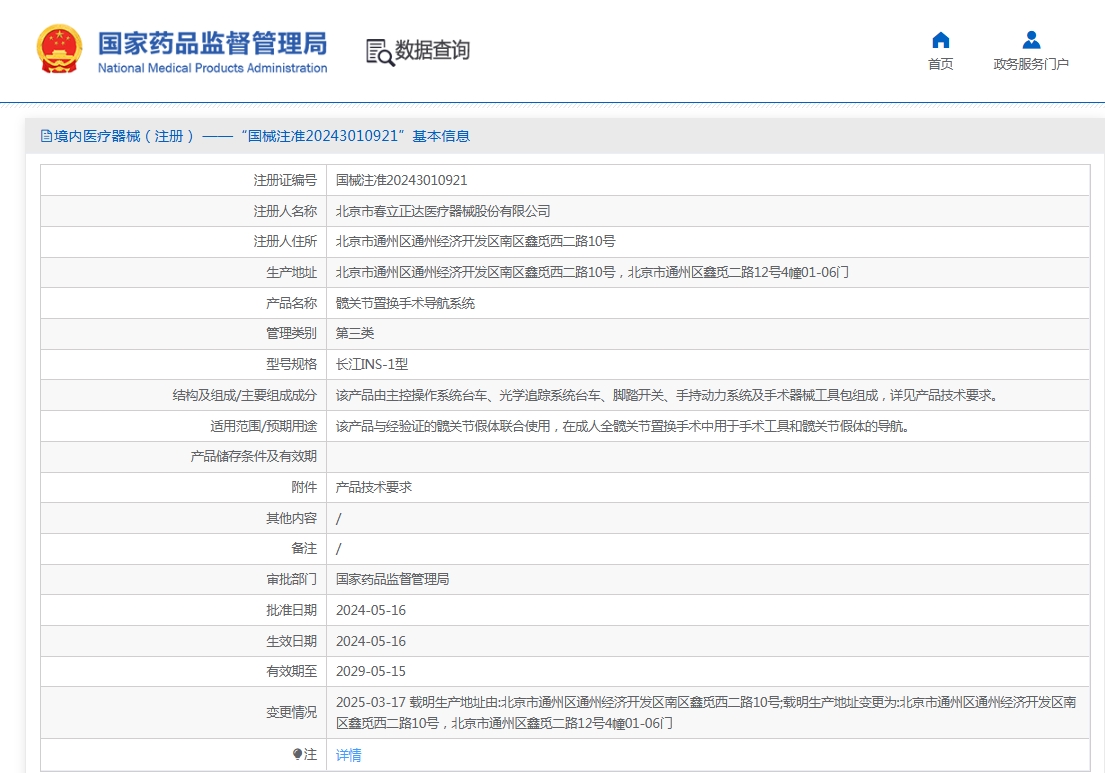Image resolution: width=1105 pixels, height=773 pixels.
Task: Click the 结构及组成 description text
Action: coord(667,395)
